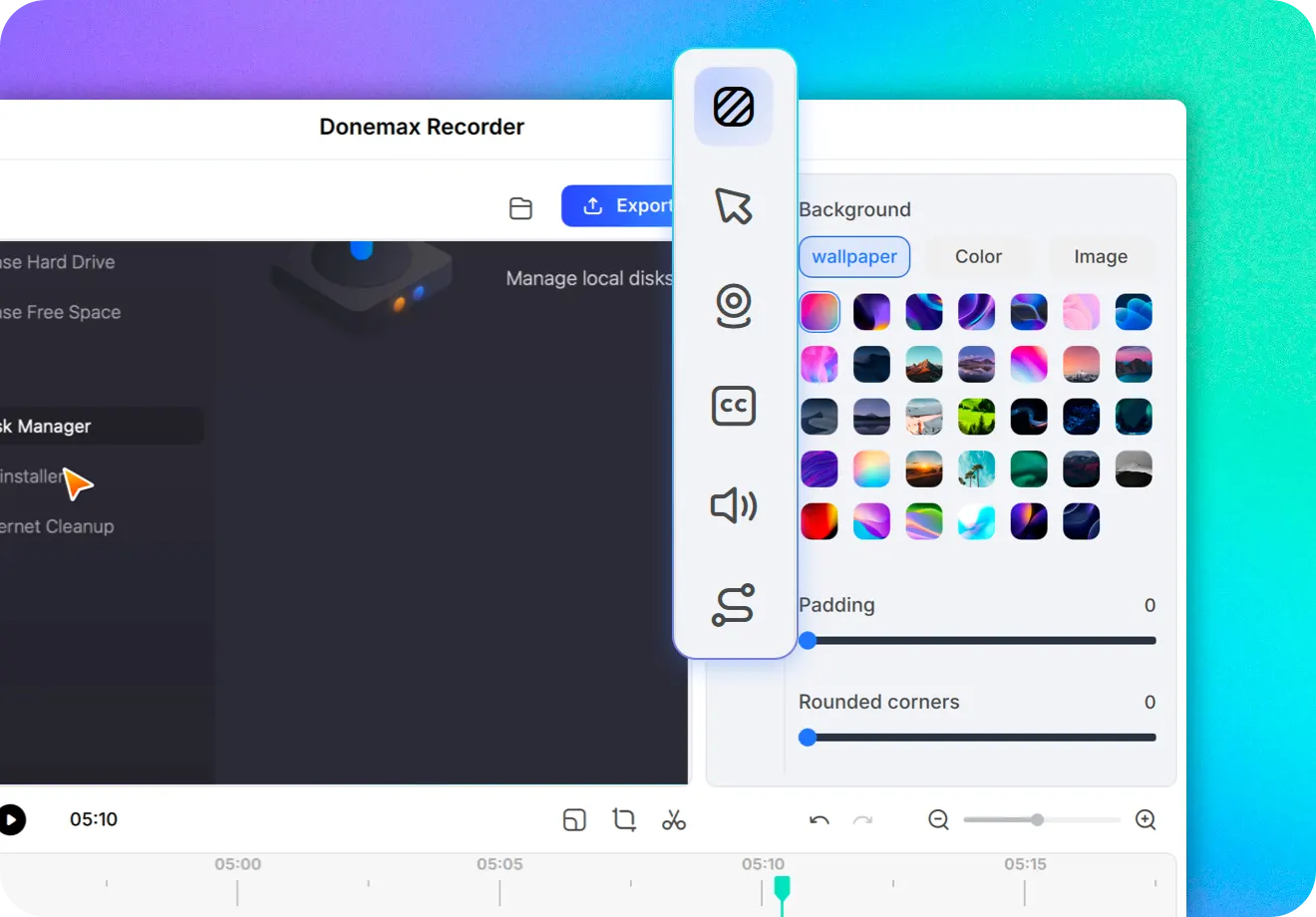Click the "Donemax Recorder" window title
The height and width of the screenshot is (917, 1316).
422,127
